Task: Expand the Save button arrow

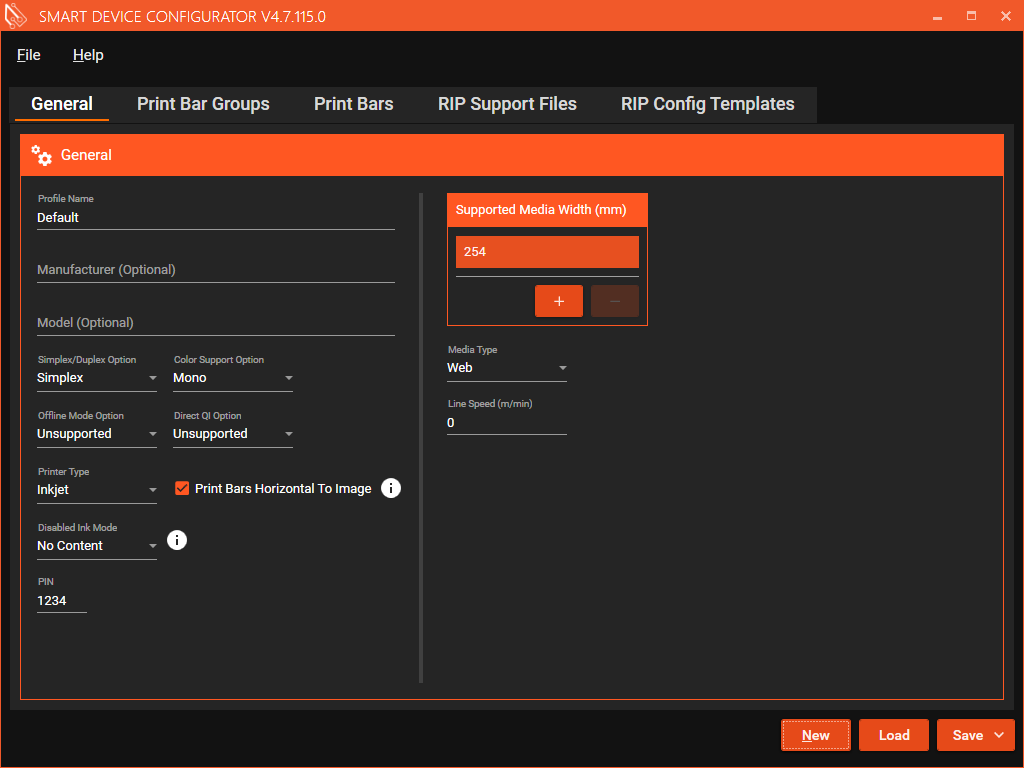Action: point(999,735)
